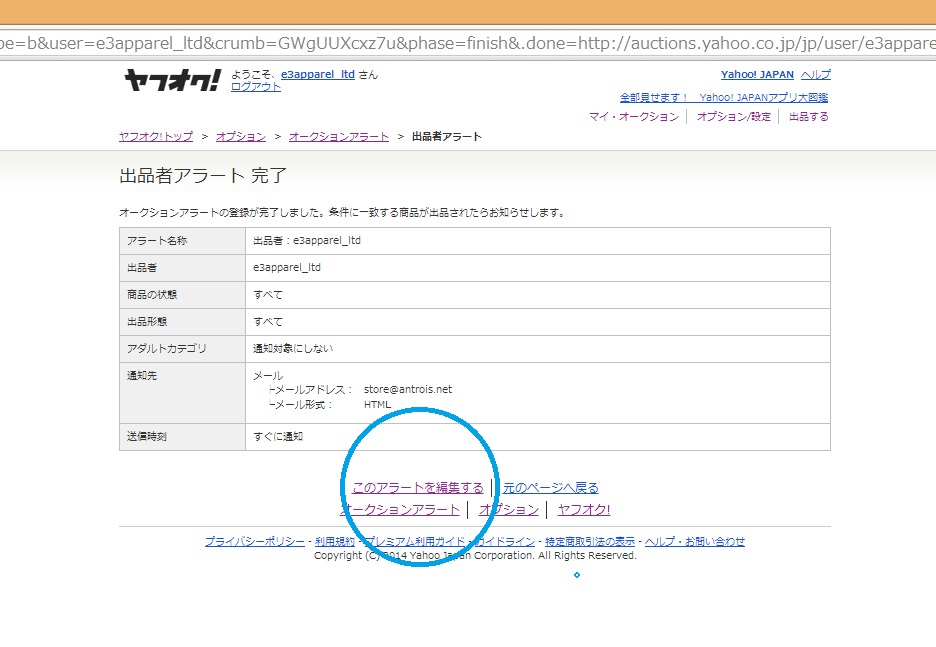Open the ヘルプ・お問い合わせ footer link

(695, 541)
